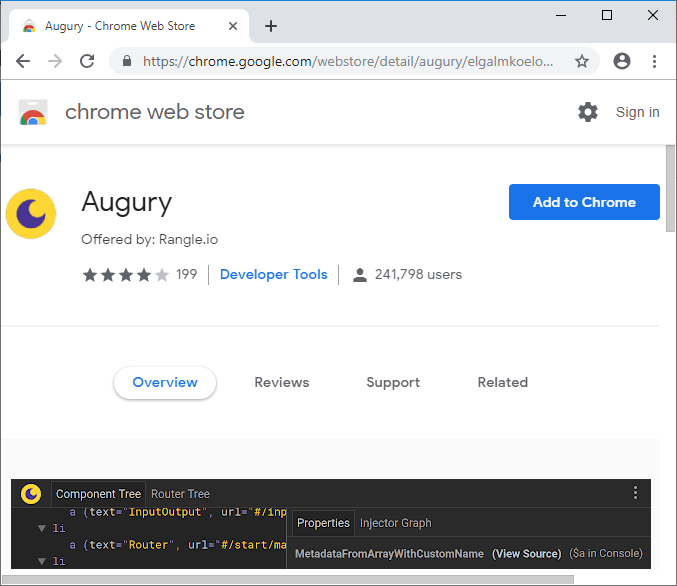Click 'Offered by: Rangle.io' text

coord(149,239)
